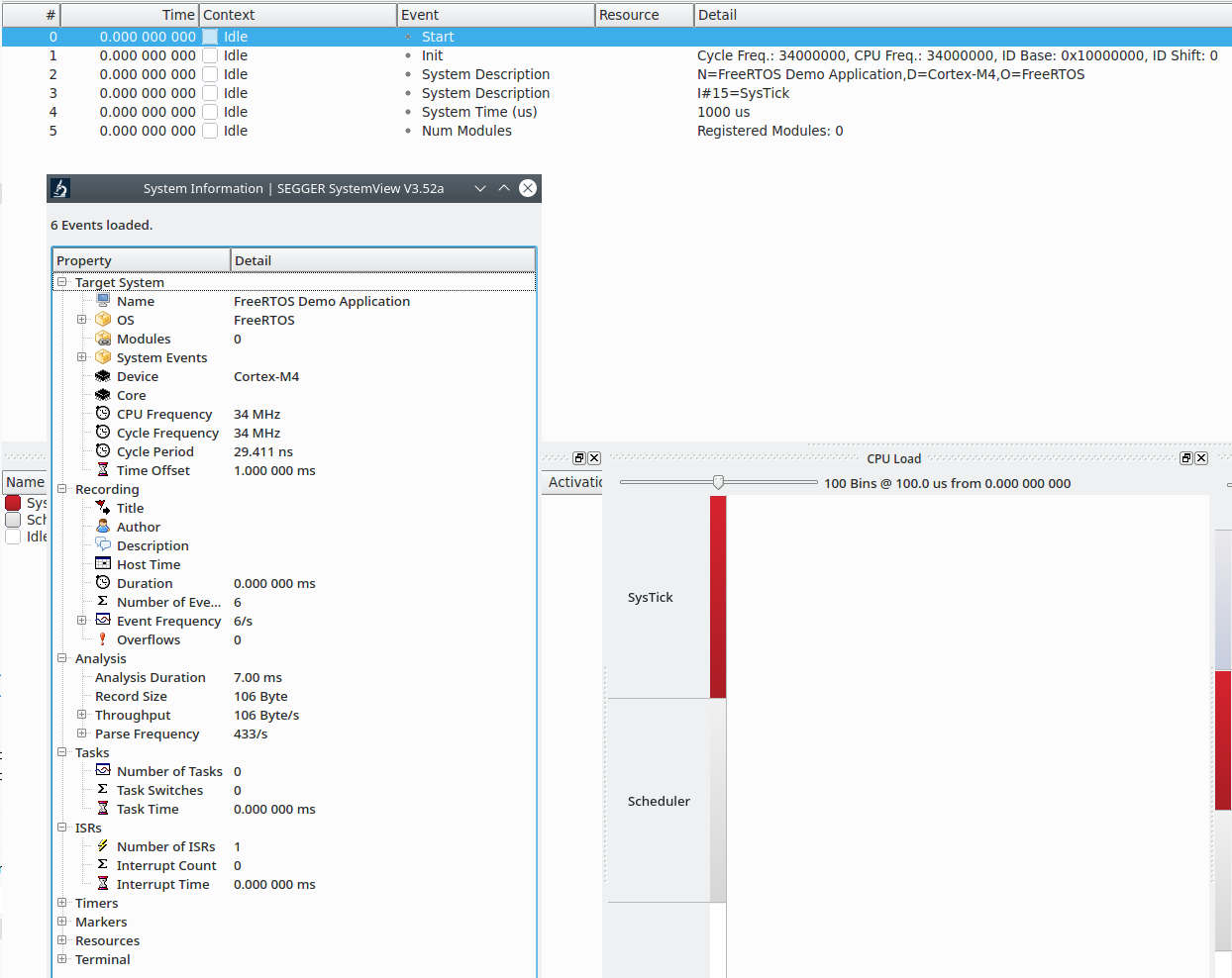Expand the OS tree node
The image size is (1232, 978).
(82, 320)
